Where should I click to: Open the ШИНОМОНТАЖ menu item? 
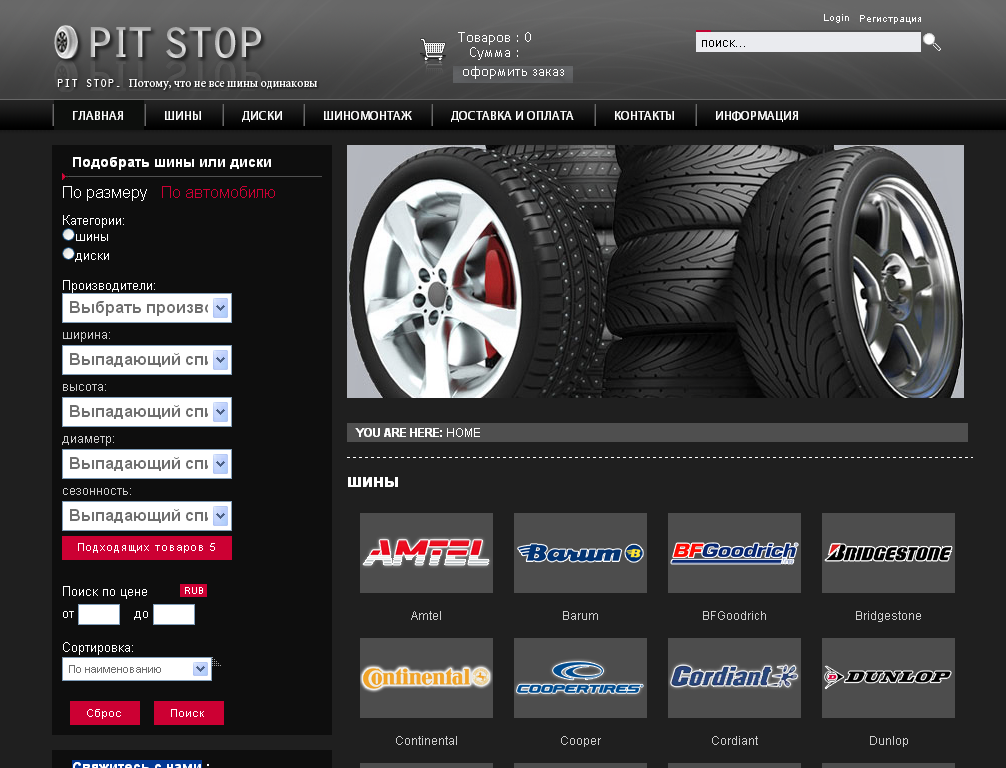coord(367,116)
